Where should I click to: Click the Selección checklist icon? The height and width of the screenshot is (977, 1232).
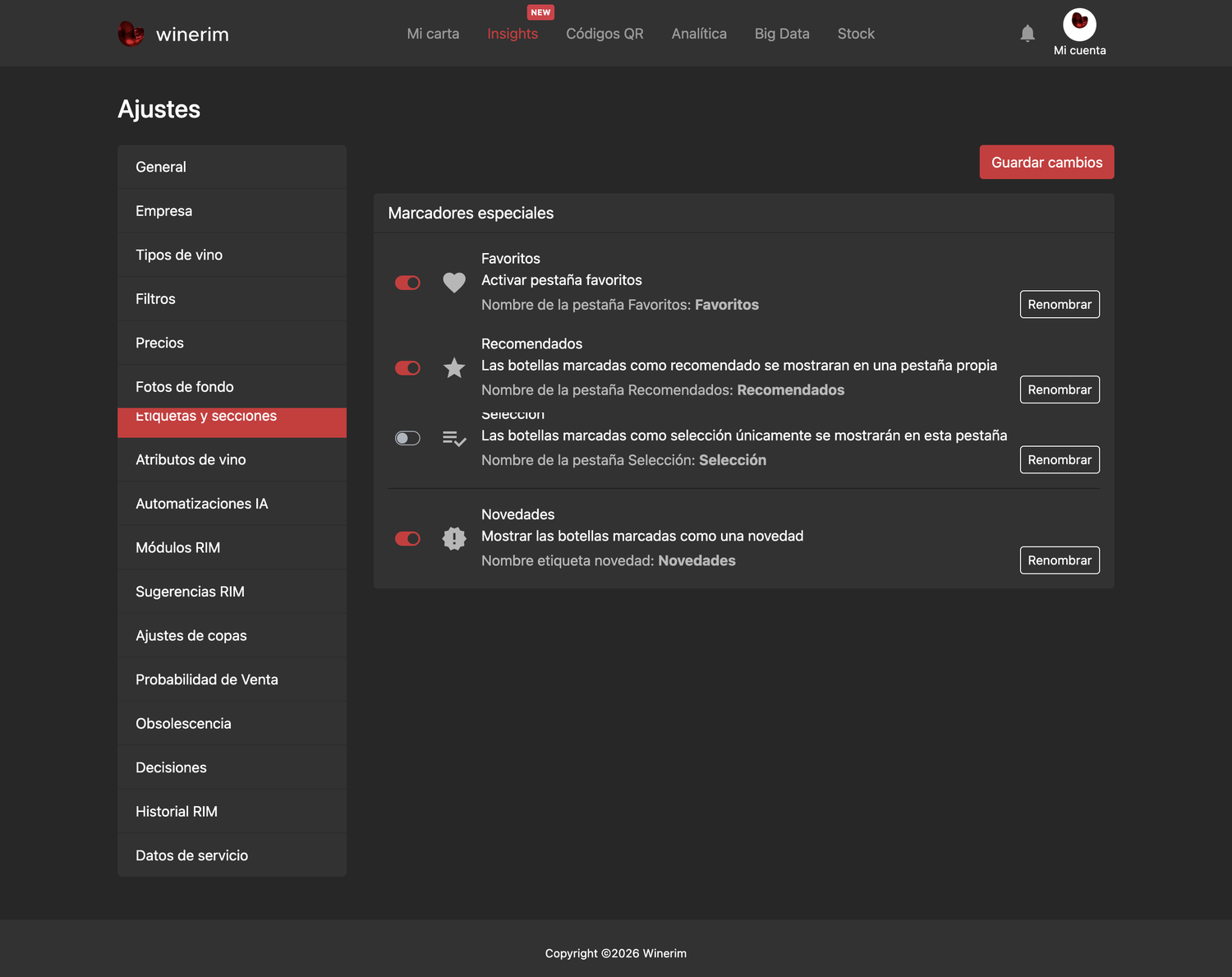[454, 438]
